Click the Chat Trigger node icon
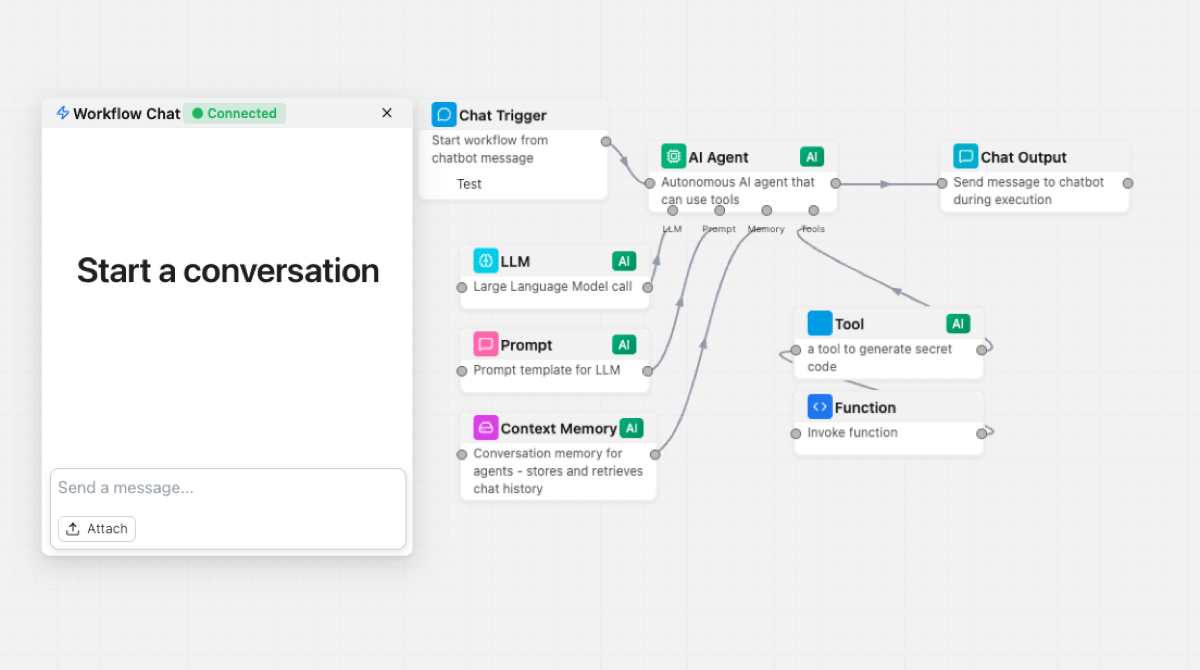Viewport: 1200px width, 670px height. (x=443, y=114)
